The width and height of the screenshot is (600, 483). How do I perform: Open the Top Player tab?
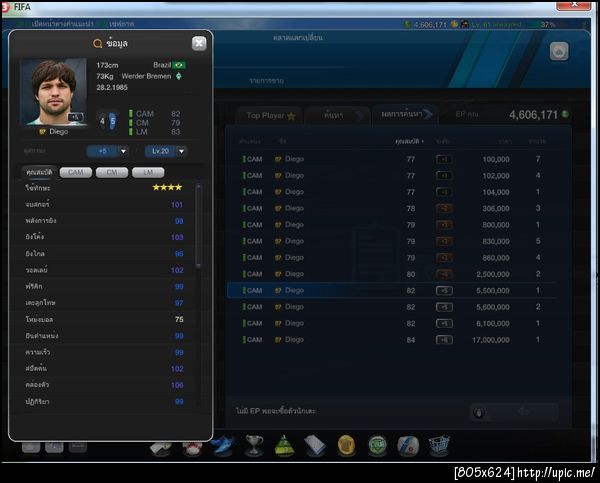pos(270,116)
